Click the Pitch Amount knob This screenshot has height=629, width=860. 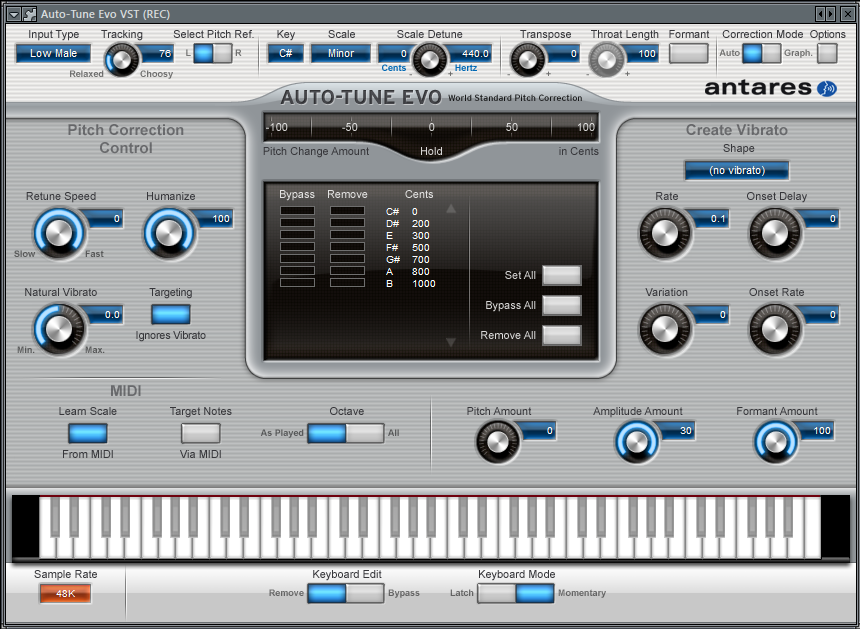pyautogui.click(x=497, y=442)
